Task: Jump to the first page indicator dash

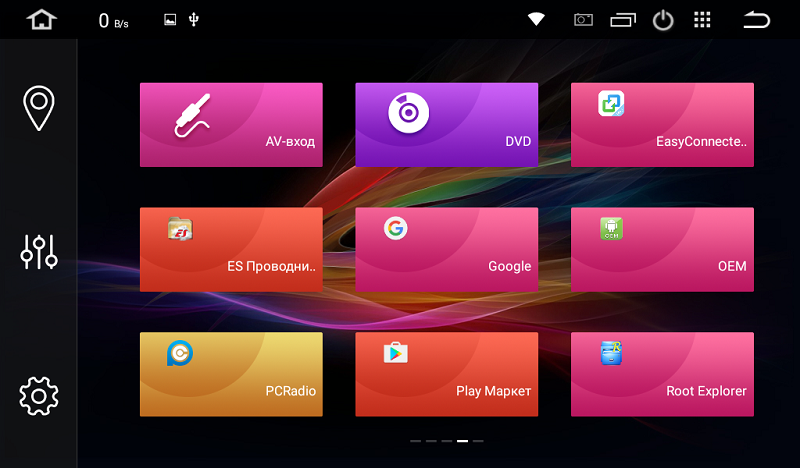Action: (x=415, y=441)
